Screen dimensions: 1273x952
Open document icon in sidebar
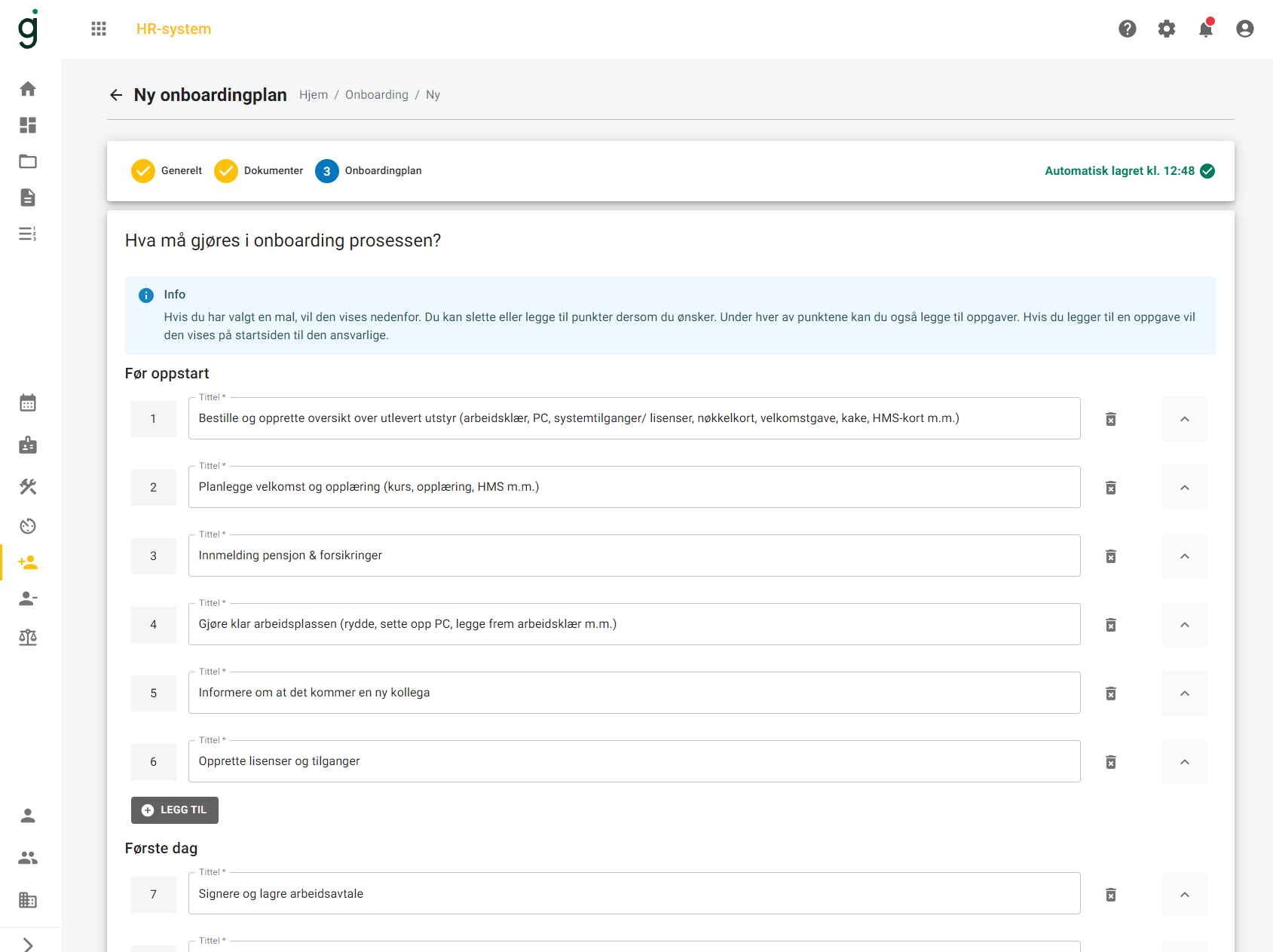click(28, 197)
